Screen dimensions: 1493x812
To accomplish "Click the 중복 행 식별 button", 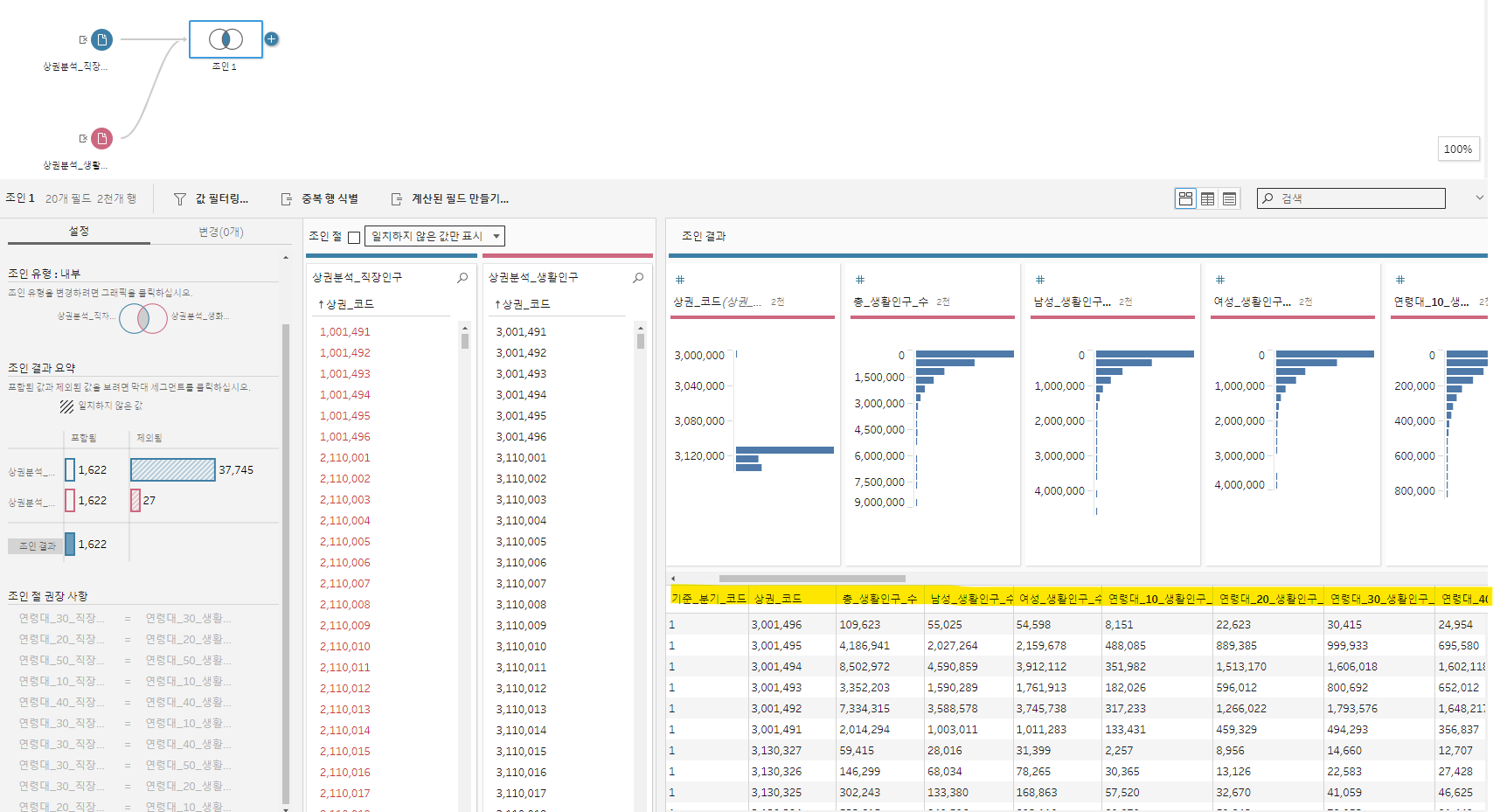I will click(x=319, y=199).
